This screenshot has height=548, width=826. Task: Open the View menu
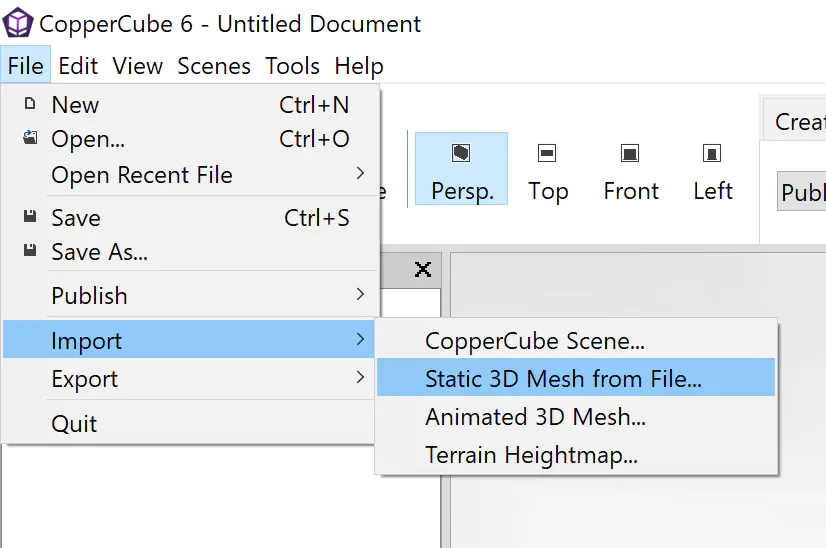coord(137,66)
